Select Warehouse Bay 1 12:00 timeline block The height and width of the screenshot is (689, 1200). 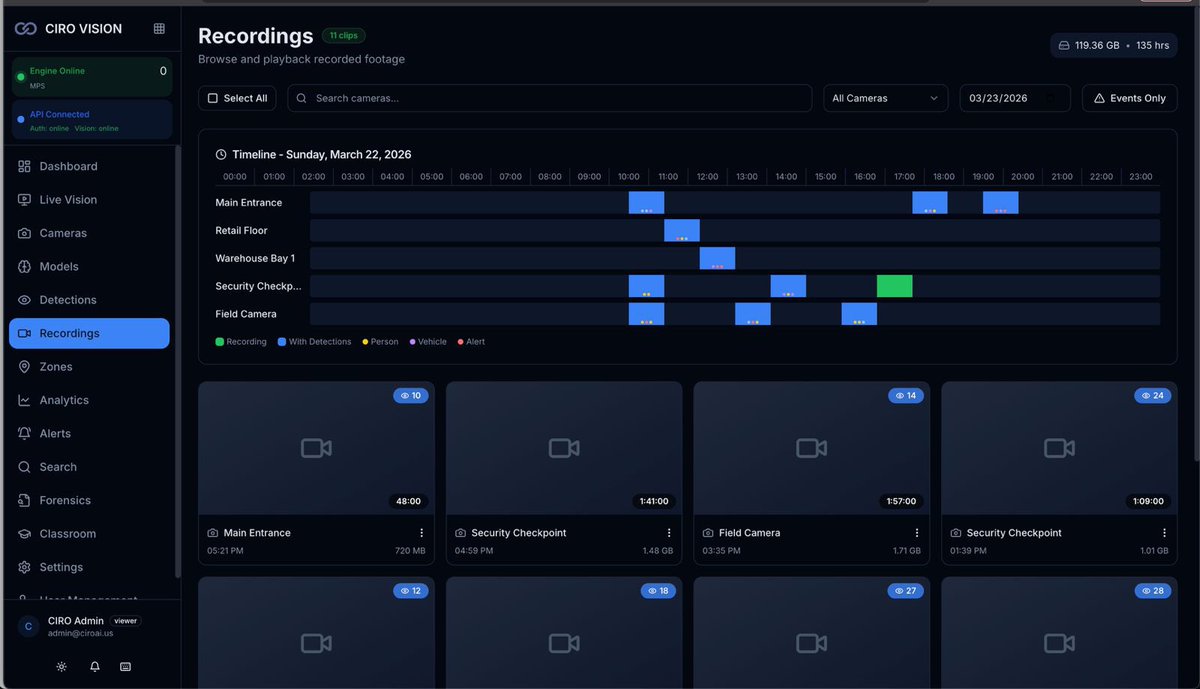(717, 259)
